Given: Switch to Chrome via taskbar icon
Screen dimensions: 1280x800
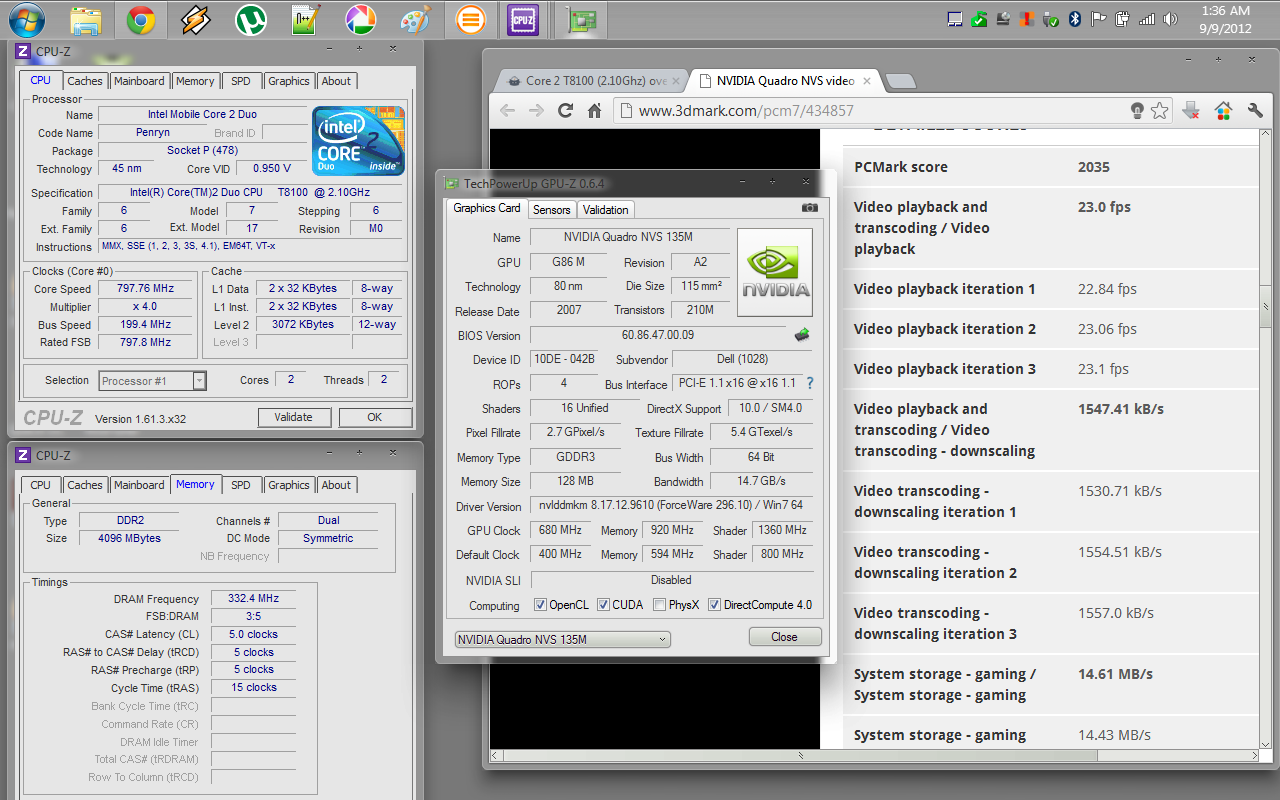Looking at the screenshot, I should [141, 19].
